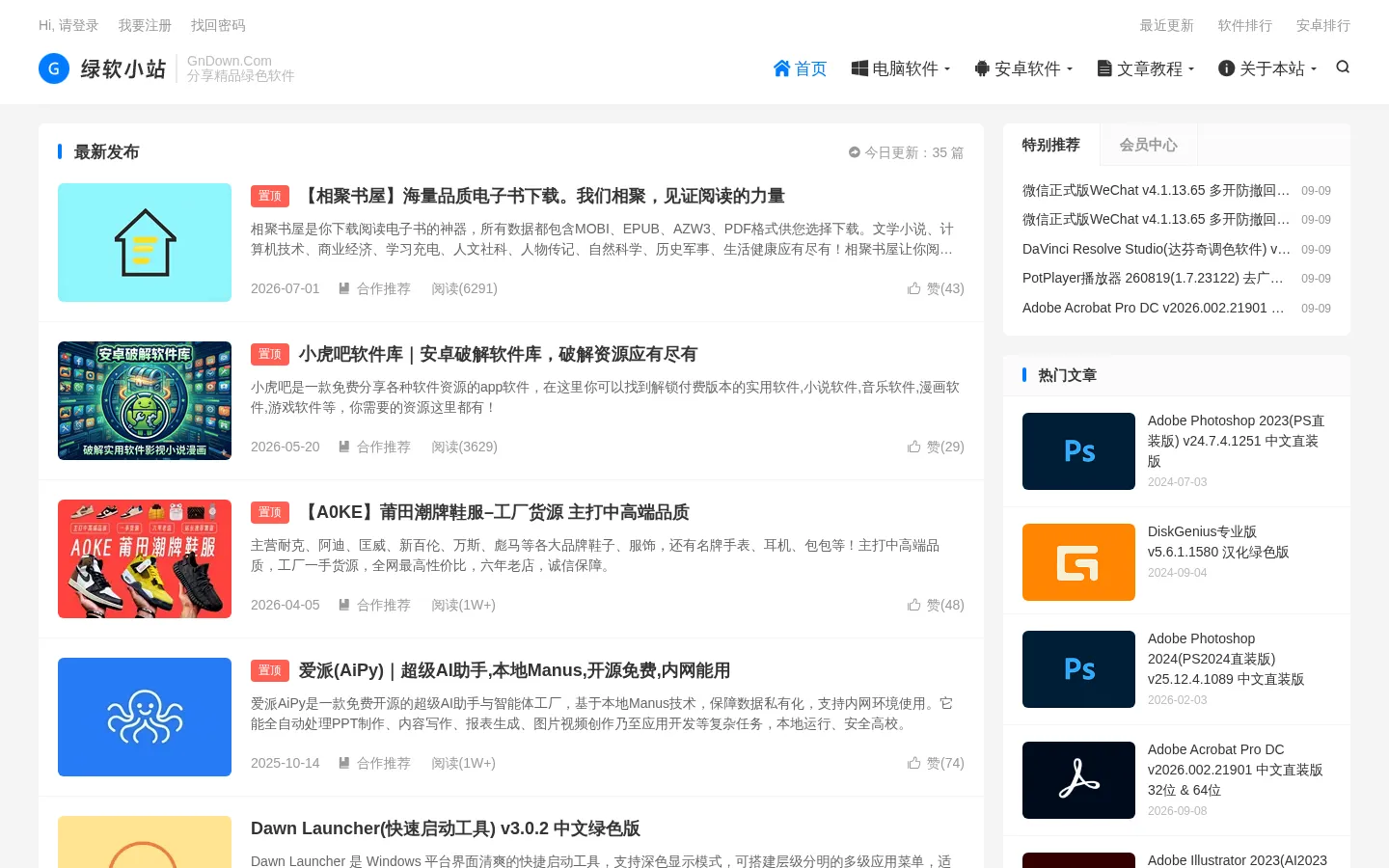Viewport: 1389px width, 868px height.
Task: Open the search magnifier icon in header
Action: 1343,68
